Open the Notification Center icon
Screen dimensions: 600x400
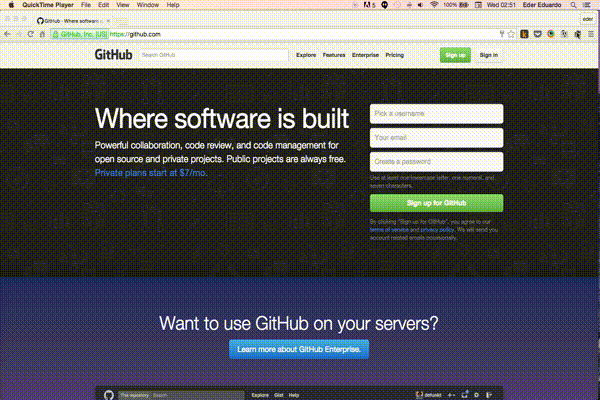tap(587, 5)
